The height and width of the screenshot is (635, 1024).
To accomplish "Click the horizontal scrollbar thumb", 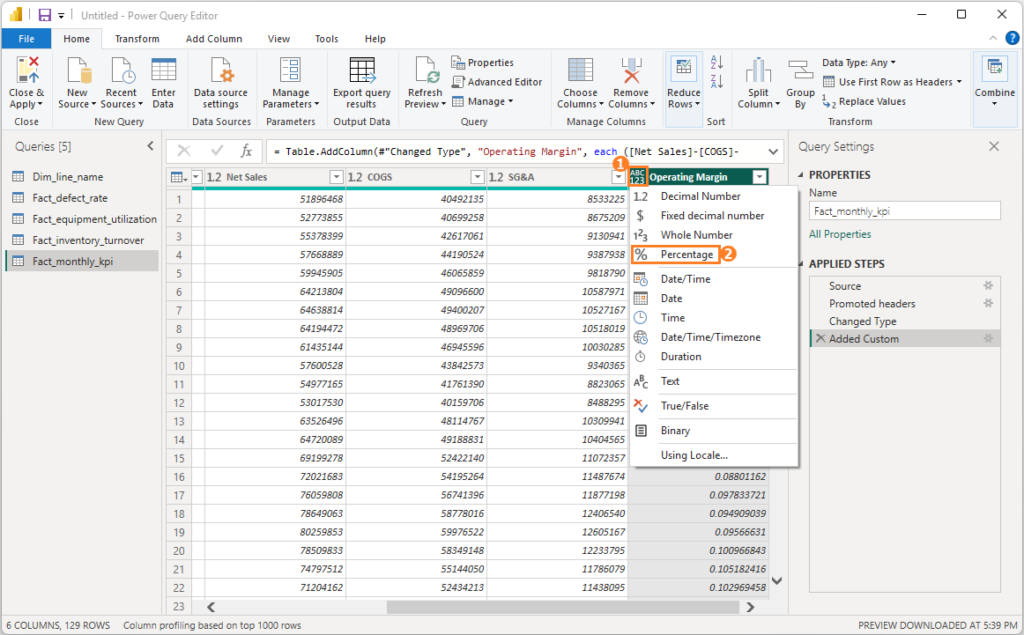I will [x=563, y=607].
